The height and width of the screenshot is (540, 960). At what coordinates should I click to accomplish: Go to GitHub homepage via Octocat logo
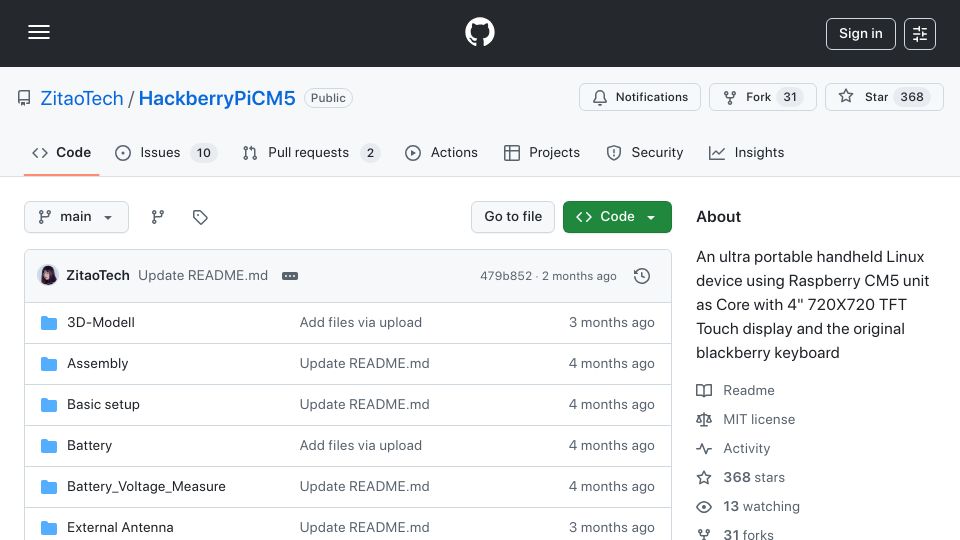479,32
